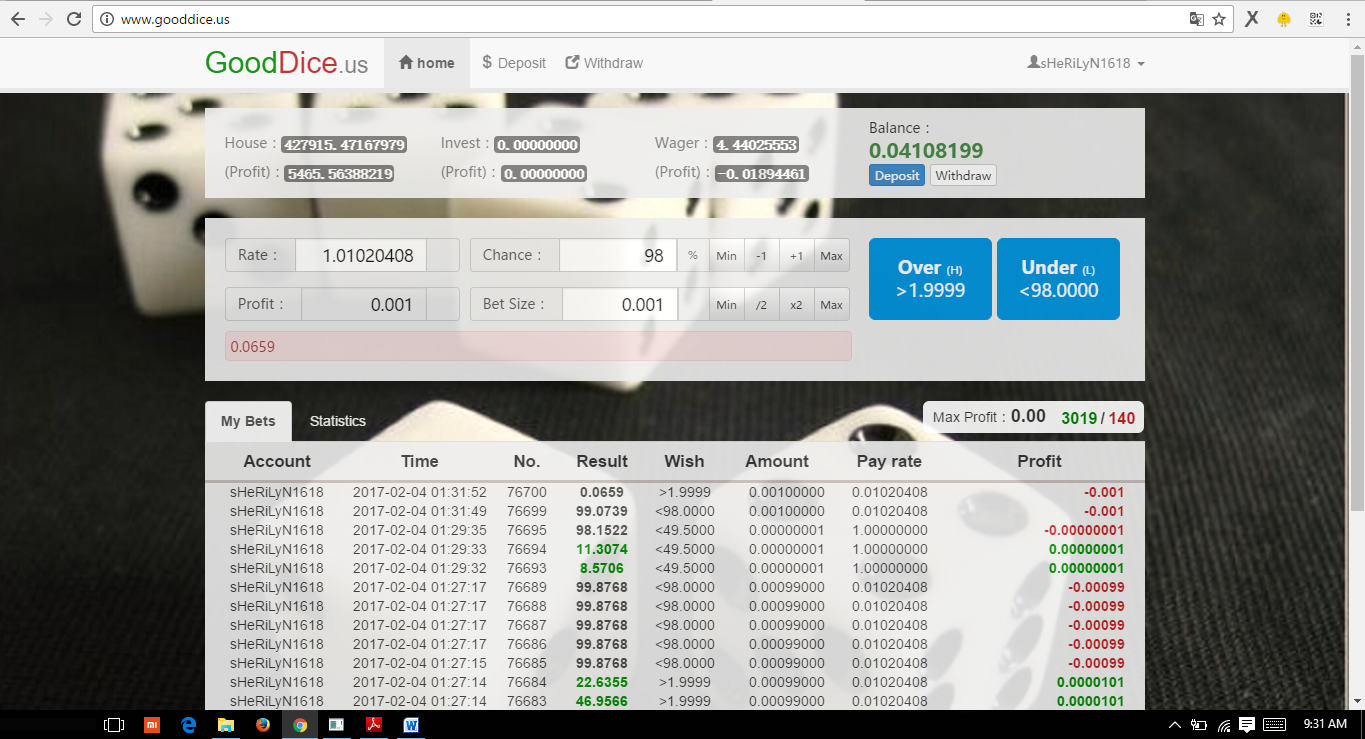Roll Under <98.0000

1058,279
